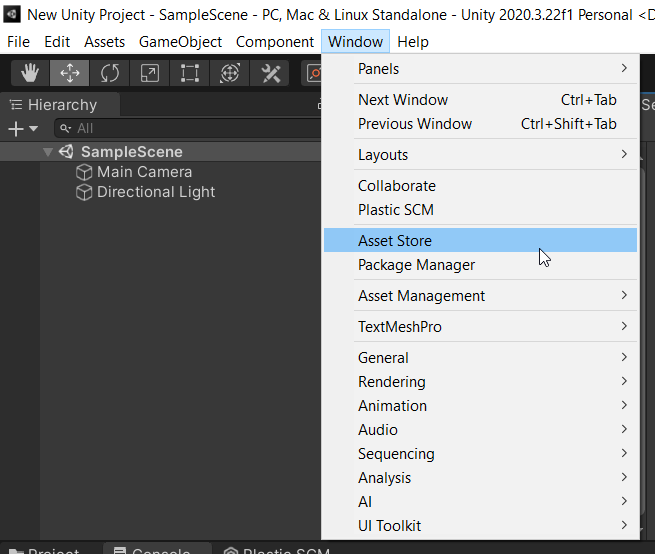Open the Assets menu
This screenshot has height=554, width=655.
pos(104,42)
